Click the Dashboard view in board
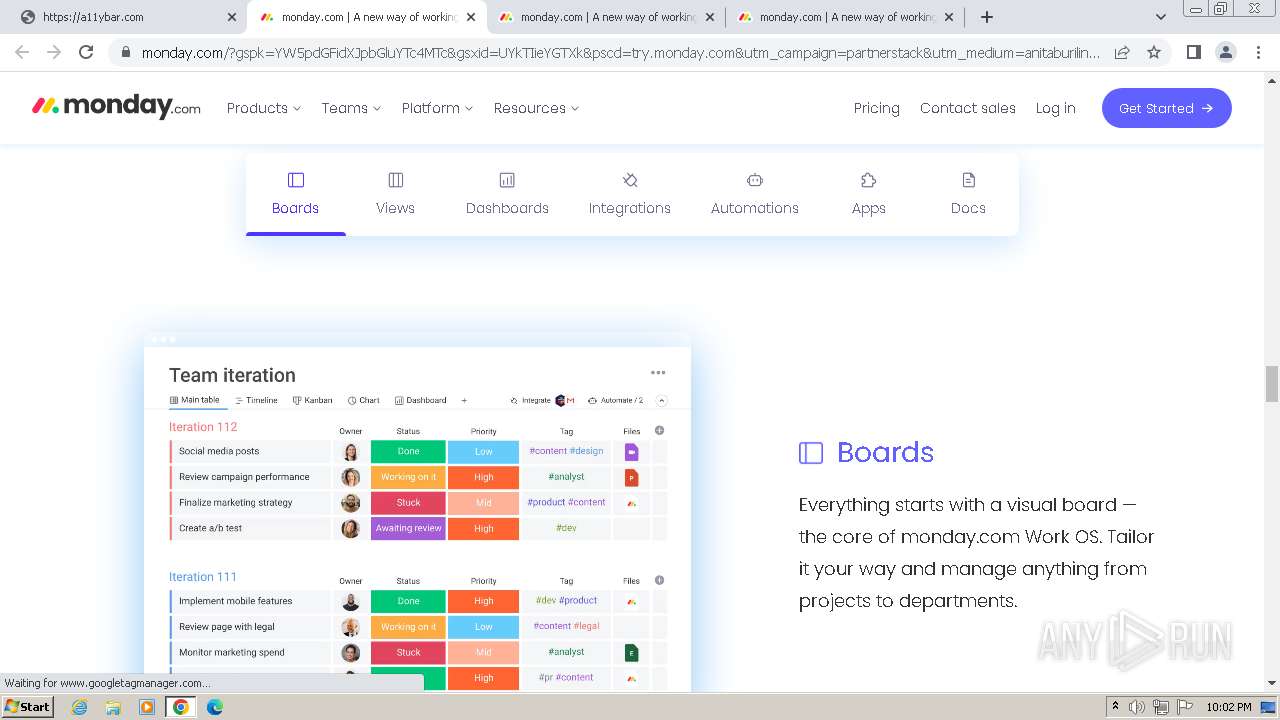The width and height of the screenshot is (1280, 720). click(x=420, y=400)
